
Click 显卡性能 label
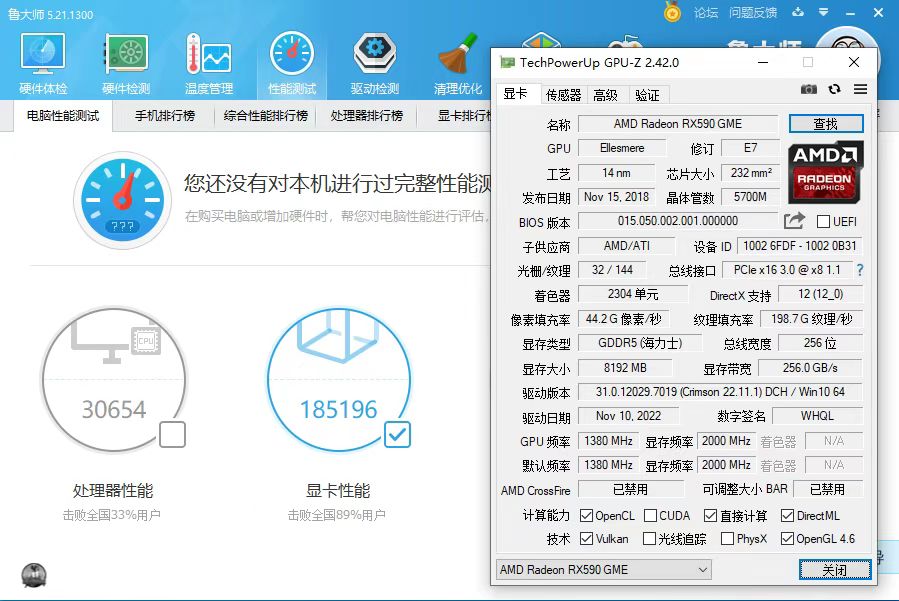[x=338, y=491]
